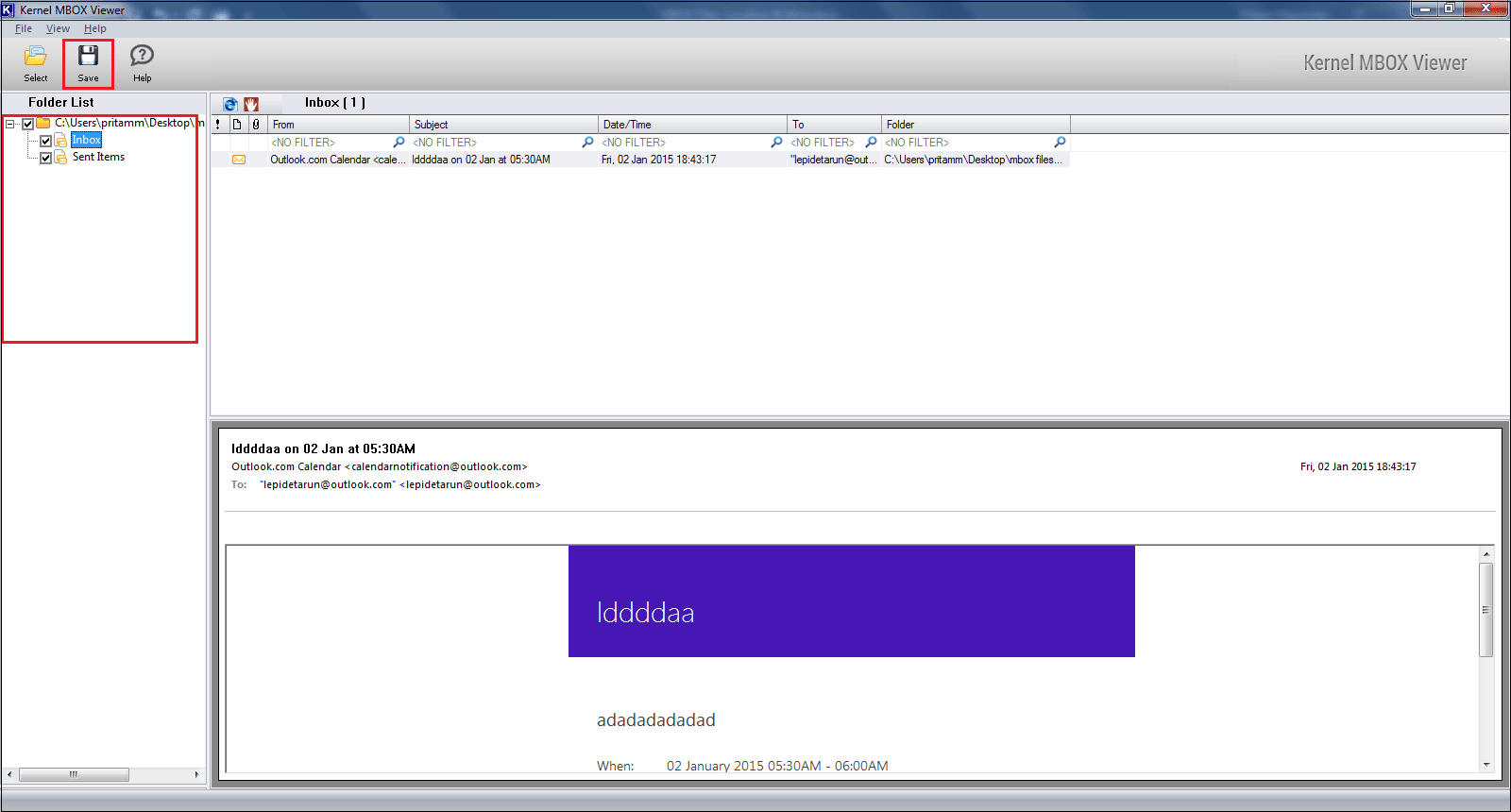Click folder list scroll left arrow
This screenshot has width=1511, height=812.
point(9,774)
